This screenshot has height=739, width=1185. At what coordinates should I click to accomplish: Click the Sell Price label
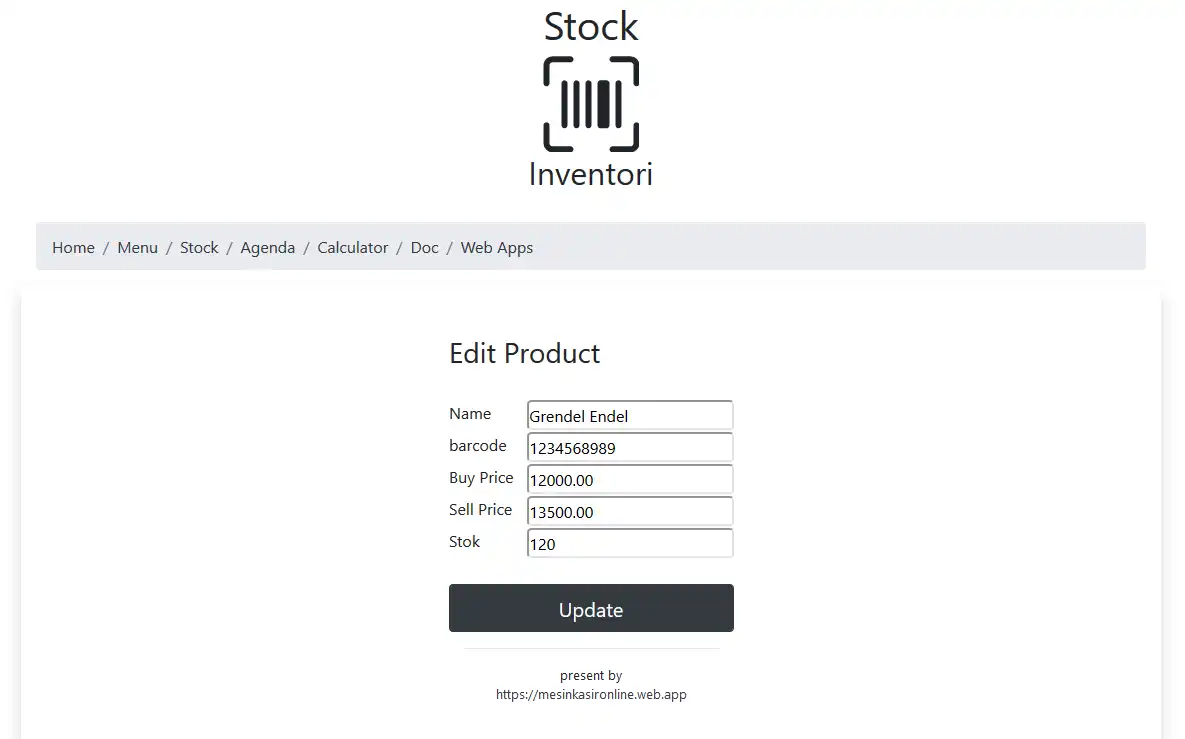[480, 510]
